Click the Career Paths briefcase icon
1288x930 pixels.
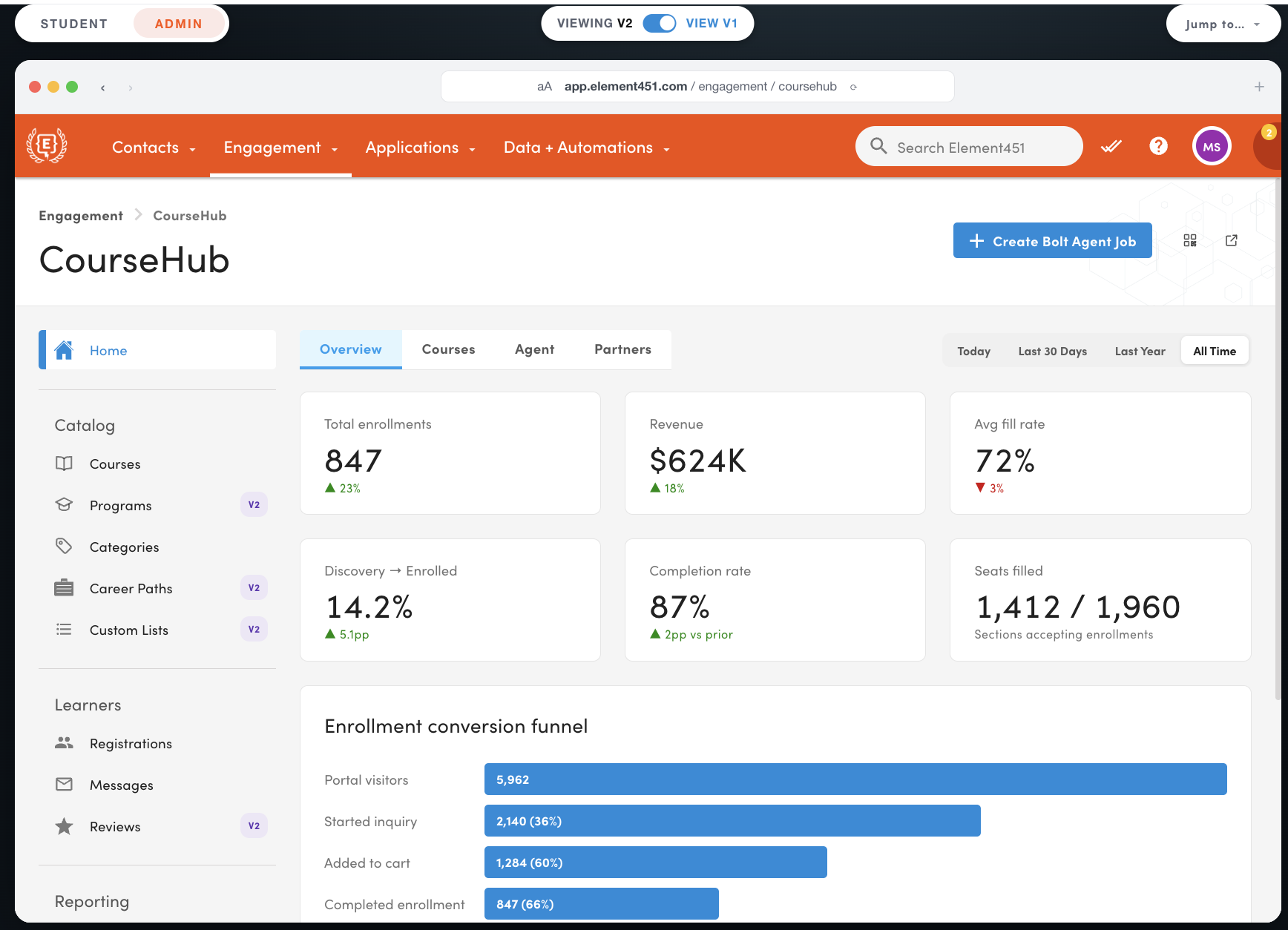click(64, 588)
